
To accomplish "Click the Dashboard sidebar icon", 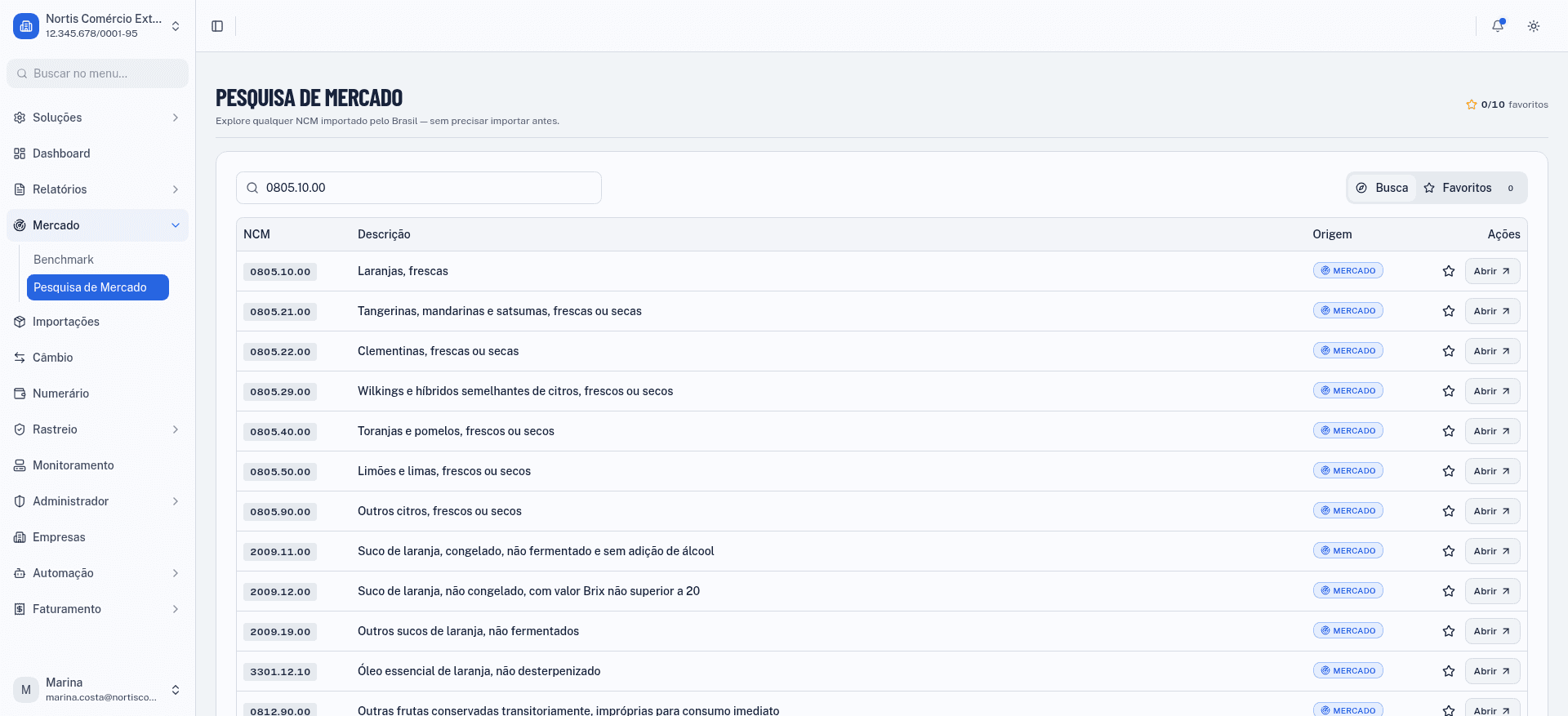I will 20,153.
